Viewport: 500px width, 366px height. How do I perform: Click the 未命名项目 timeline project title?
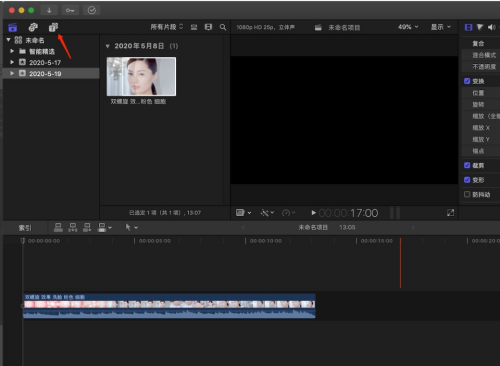point(313,227)
